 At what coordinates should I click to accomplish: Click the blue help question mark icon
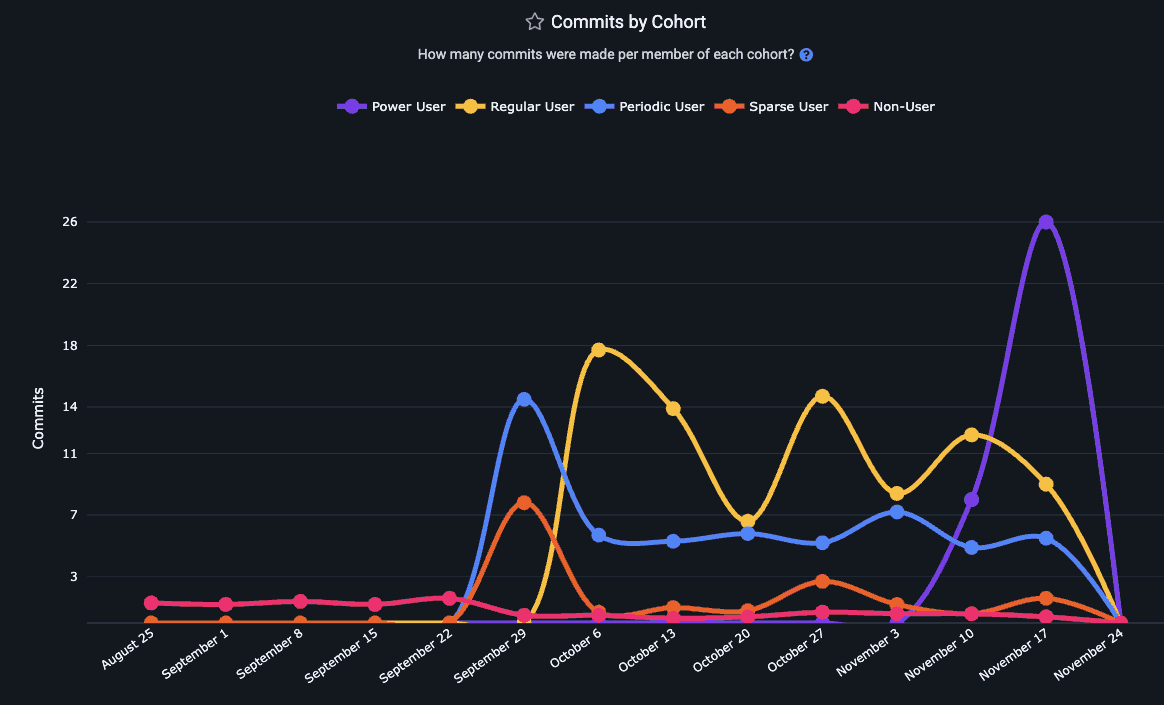click(x=806, y=55)
